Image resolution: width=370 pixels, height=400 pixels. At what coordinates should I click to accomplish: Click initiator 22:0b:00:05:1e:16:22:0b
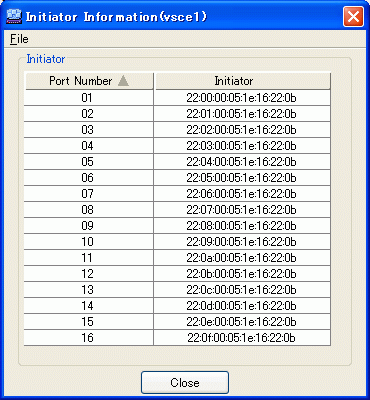(242, 274)
